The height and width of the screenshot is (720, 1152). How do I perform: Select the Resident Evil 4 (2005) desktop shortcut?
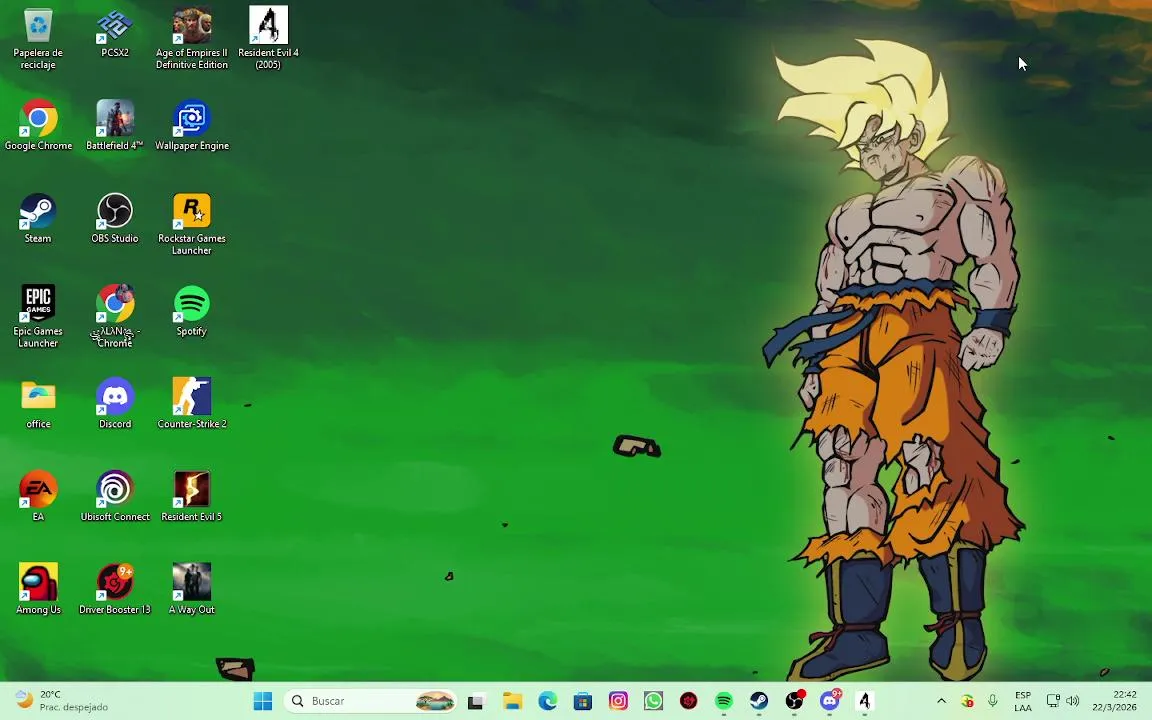[268, 38]
